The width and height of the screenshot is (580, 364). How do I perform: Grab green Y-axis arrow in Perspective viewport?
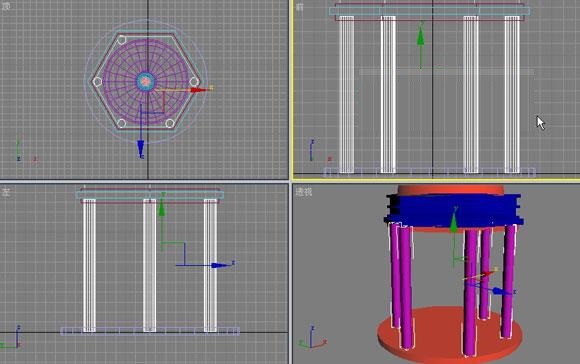453,222
